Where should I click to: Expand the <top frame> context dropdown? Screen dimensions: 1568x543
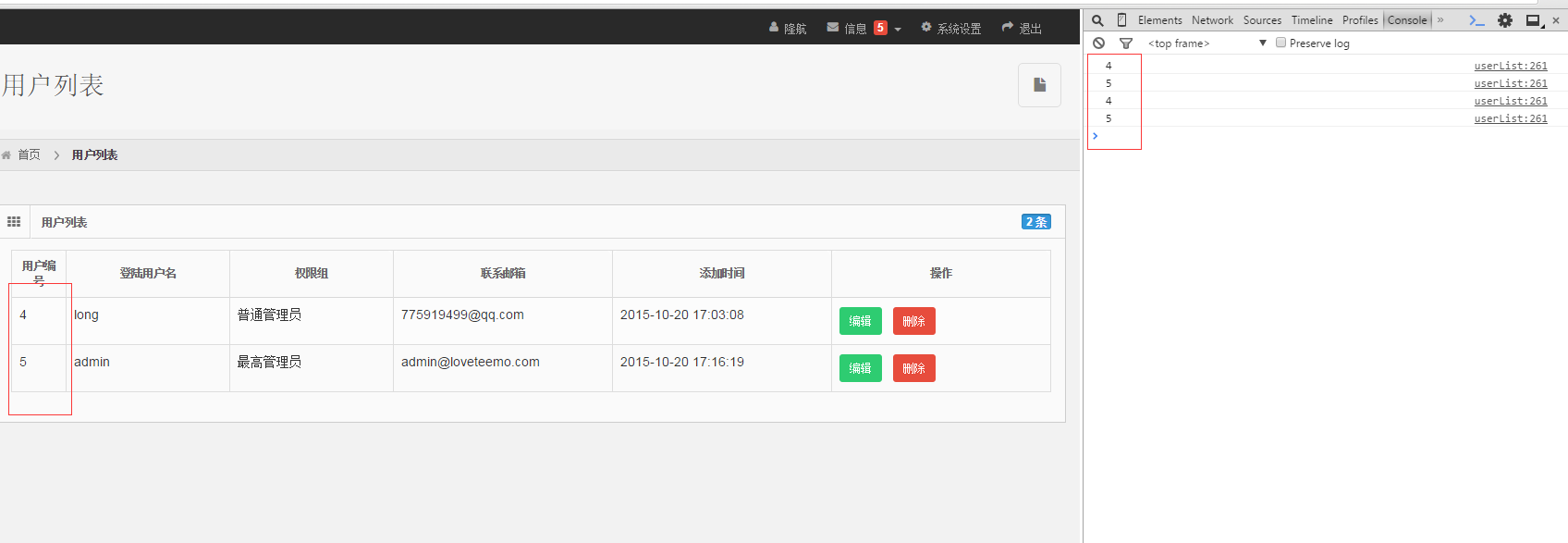point(1262,43)
